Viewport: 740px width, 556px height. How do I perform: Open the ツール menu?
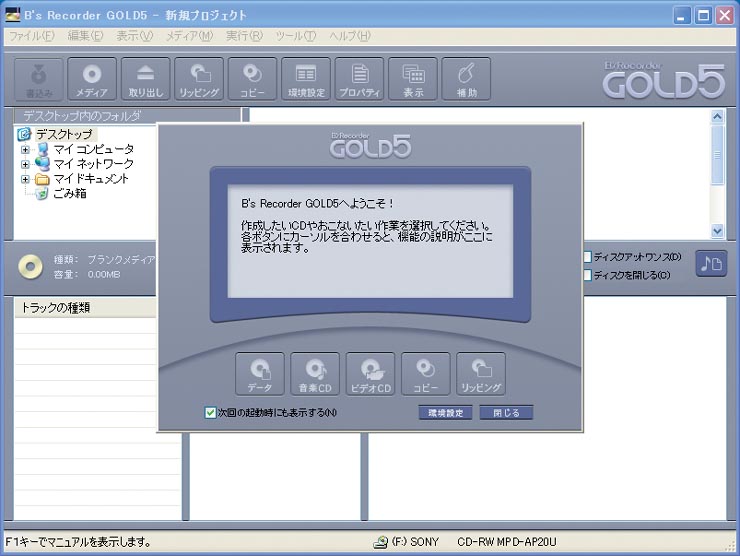pos(295,36)
